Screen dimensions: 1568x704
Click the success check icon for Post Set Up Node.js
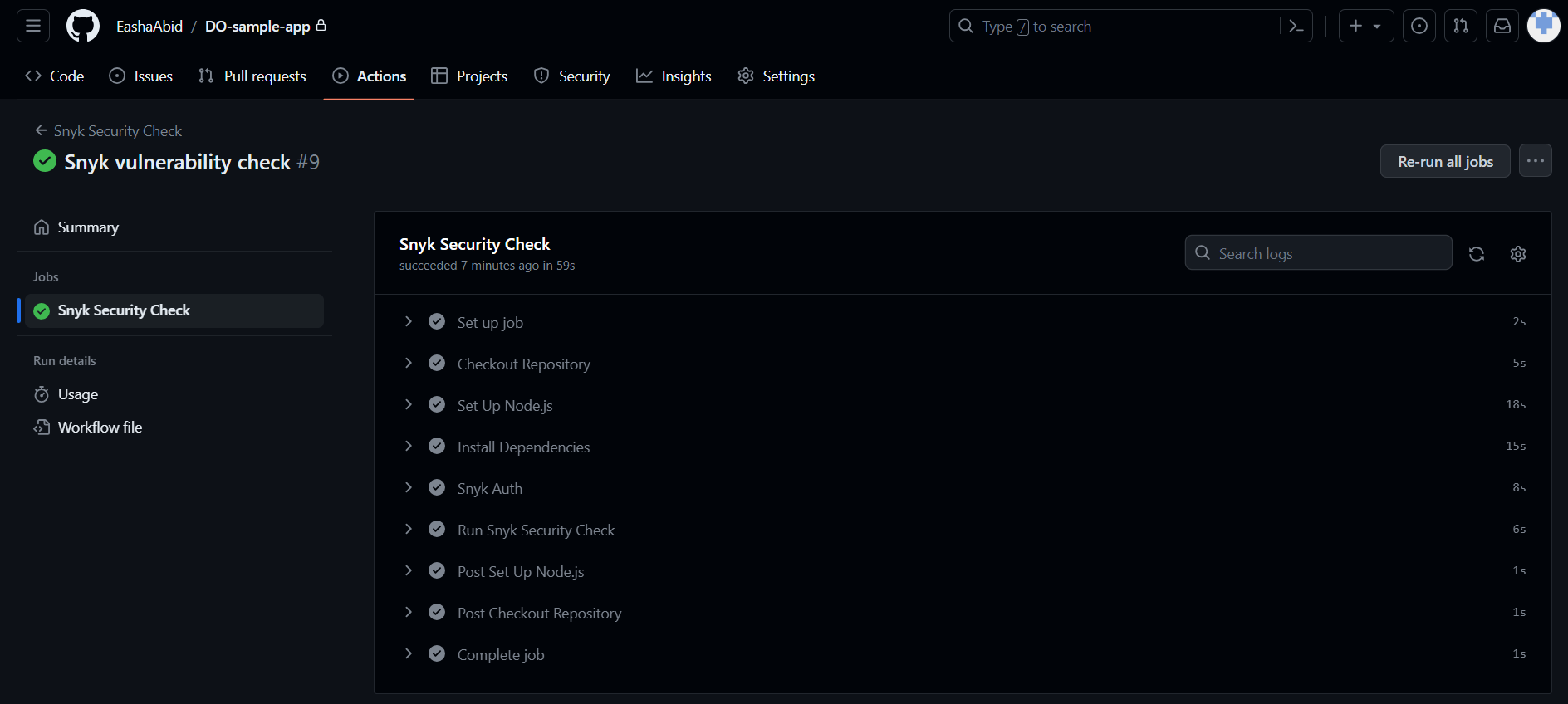point(437,570)
